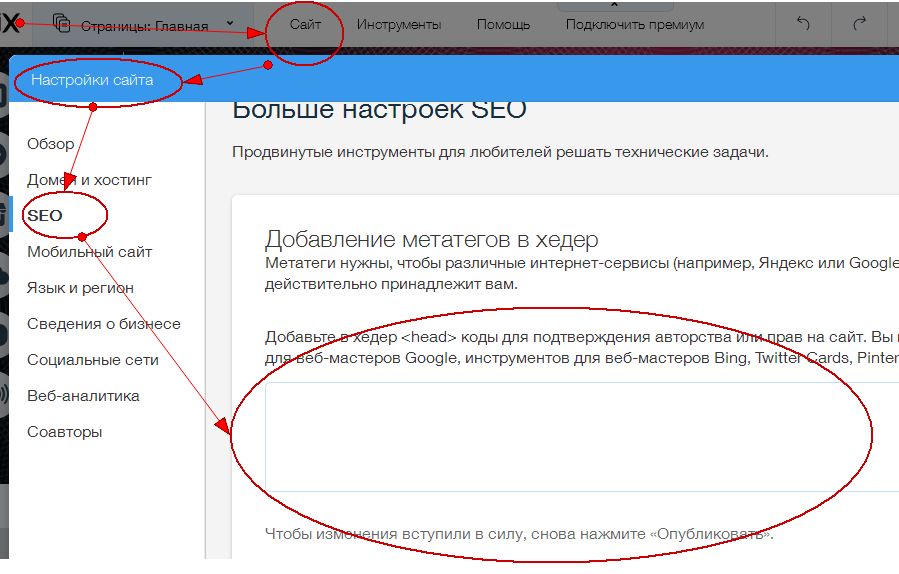Select Обзор in settings sidebar
Screen dimensions: 899x574
50,144
